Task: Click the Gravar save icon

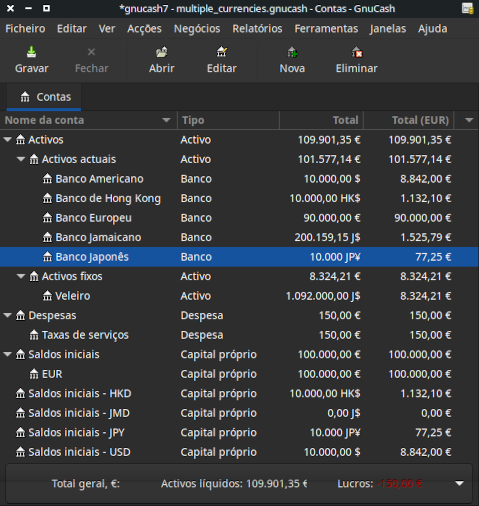Action: tap(31, 52)
